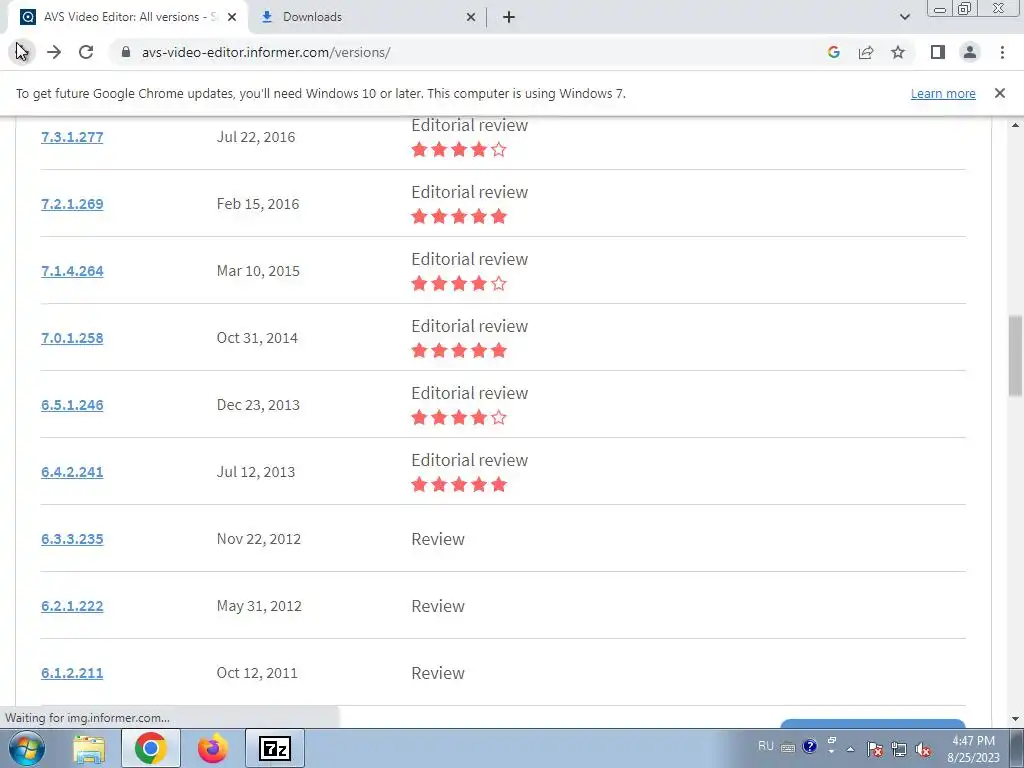Screen dimensions: 1024x768
Task: Dismiss the Chrome update notification bar
Action: click(1000, 93)
